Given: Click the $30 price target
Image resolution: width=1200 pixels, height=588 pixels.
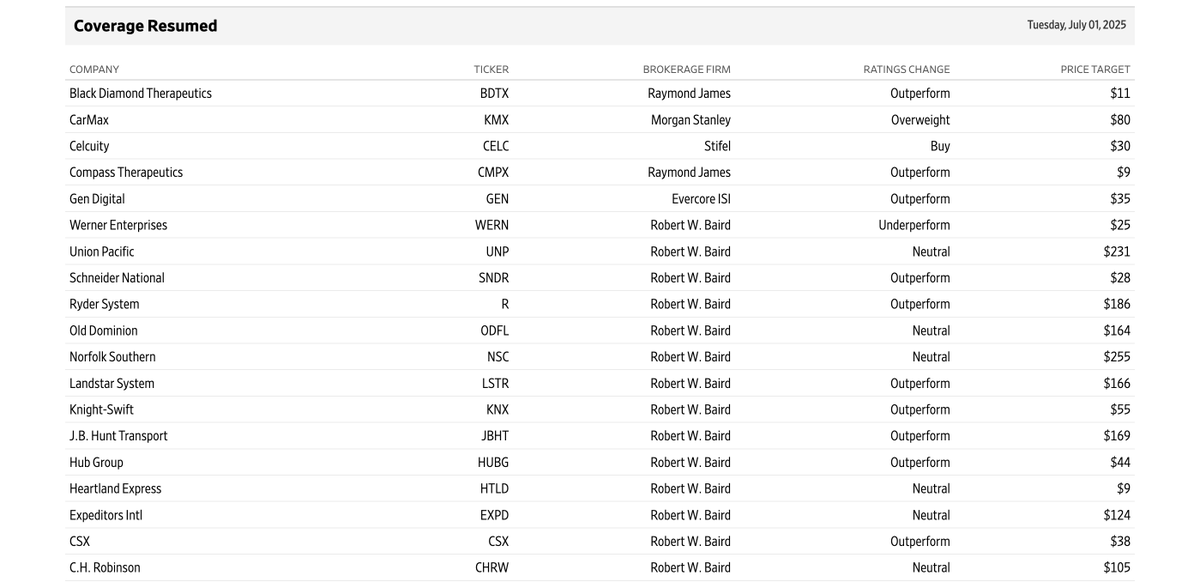Looking at the screenshot, I should (1120, 146).
